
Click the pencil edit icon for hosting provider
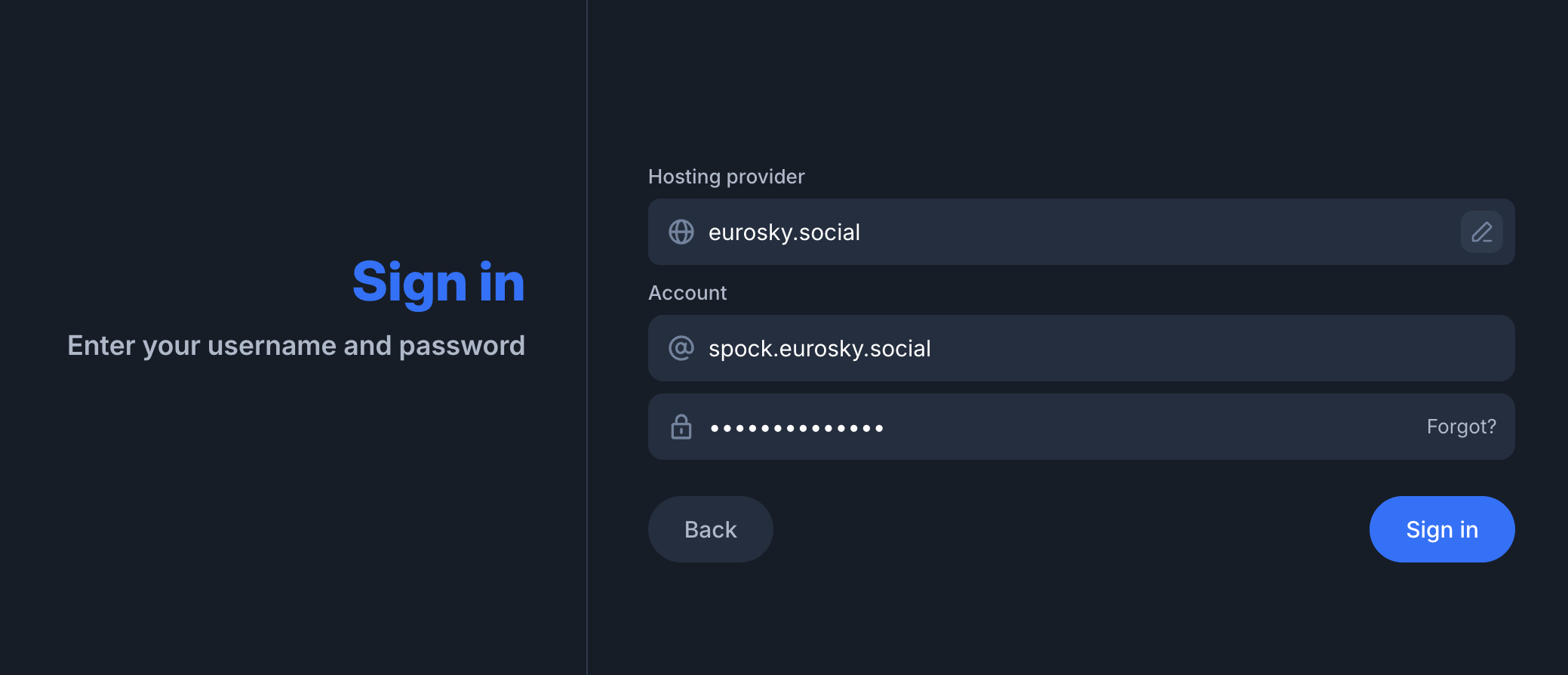(x=1481, y=232)
